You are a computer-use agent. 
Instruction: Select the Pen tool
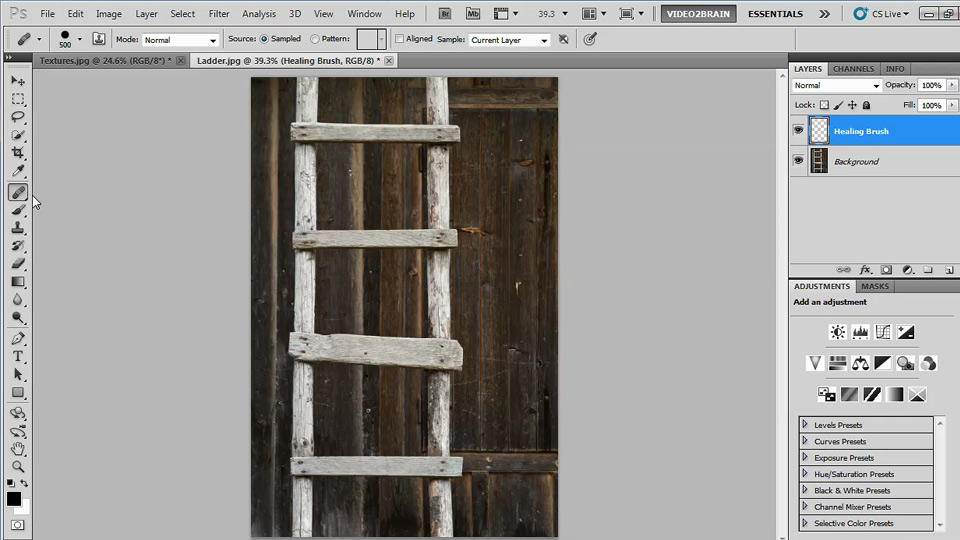(18, 339)
